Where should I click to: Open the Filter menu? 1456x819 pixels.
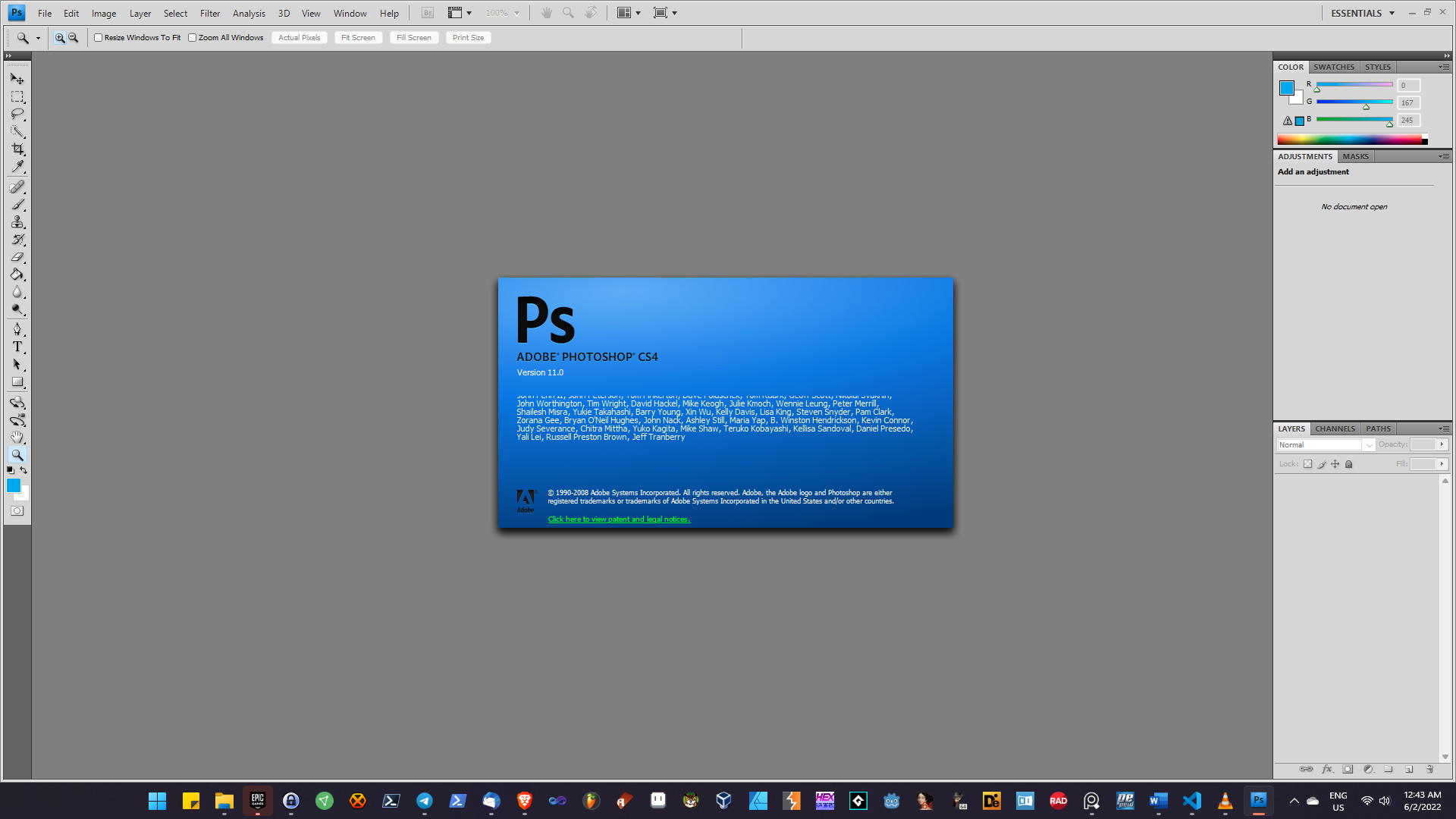tap(210, 13)
